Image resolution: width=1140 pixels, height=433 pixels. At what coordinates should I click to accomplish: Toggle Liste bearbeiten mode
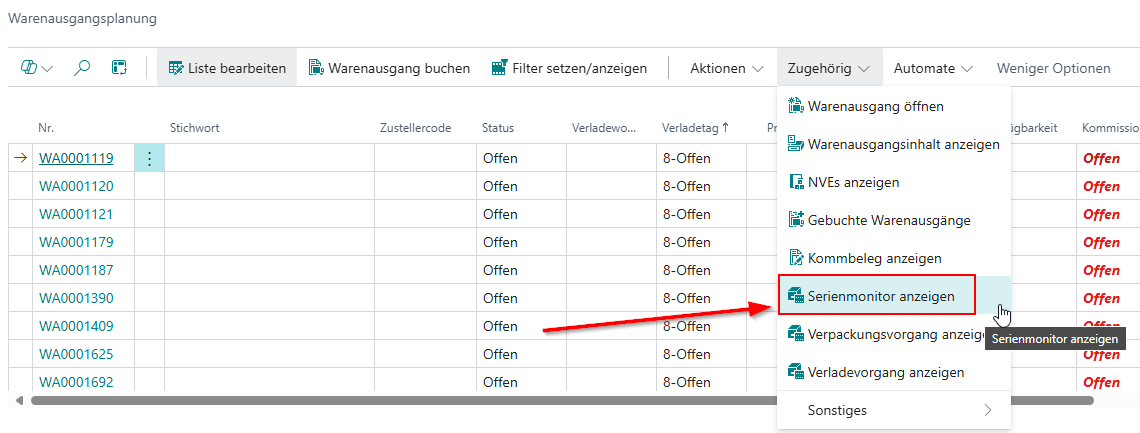point(227,68)
